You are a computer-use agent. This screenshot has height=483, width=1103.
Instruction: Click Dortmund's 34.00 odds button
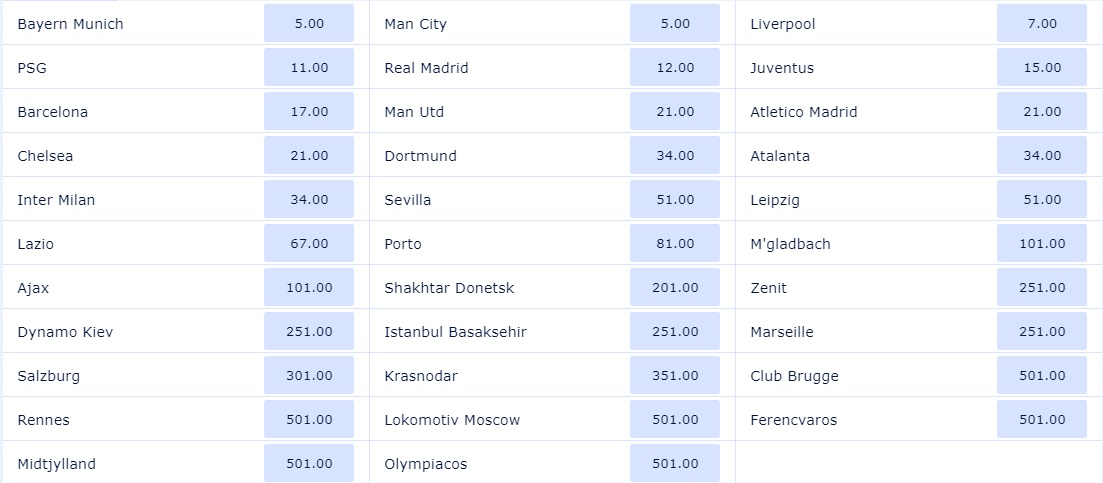point(675,156)
